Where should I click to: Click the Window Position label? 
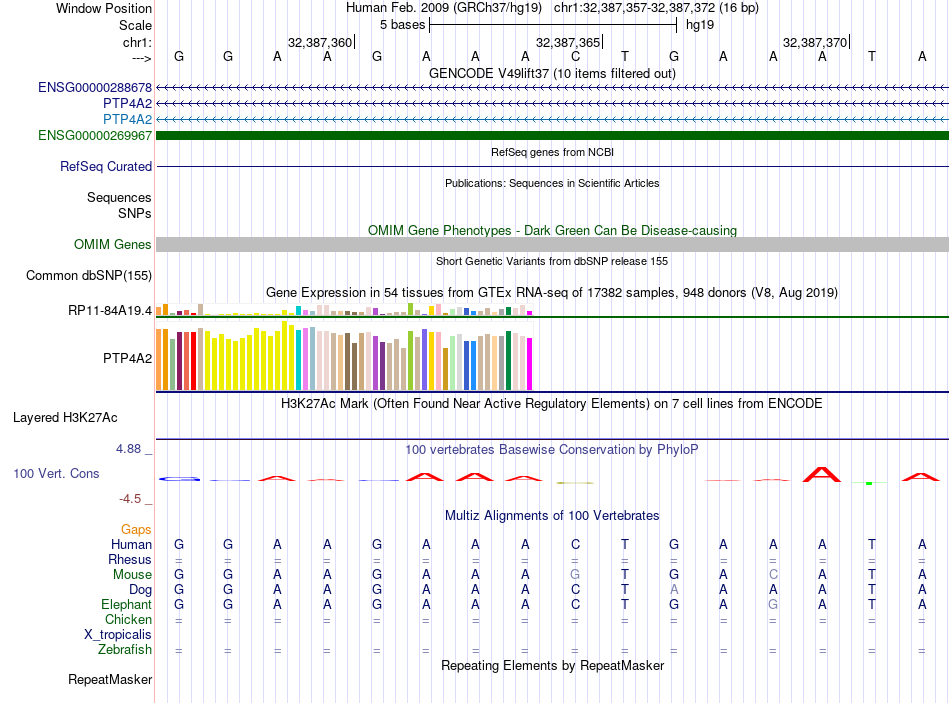(x=104, y=8)
